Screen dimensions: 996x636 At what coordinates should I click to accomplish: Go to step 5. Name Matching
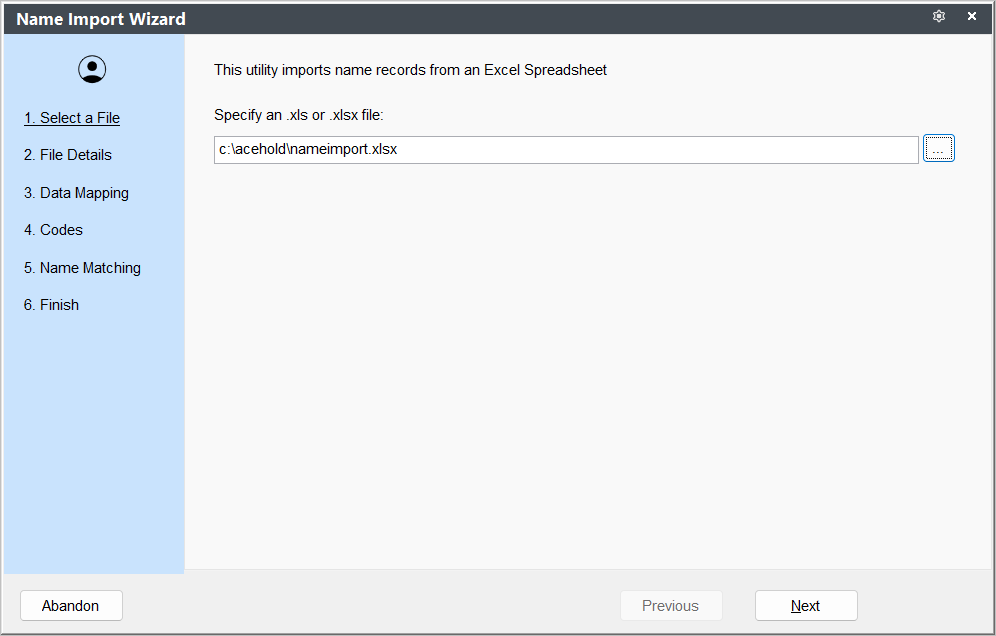83,268
